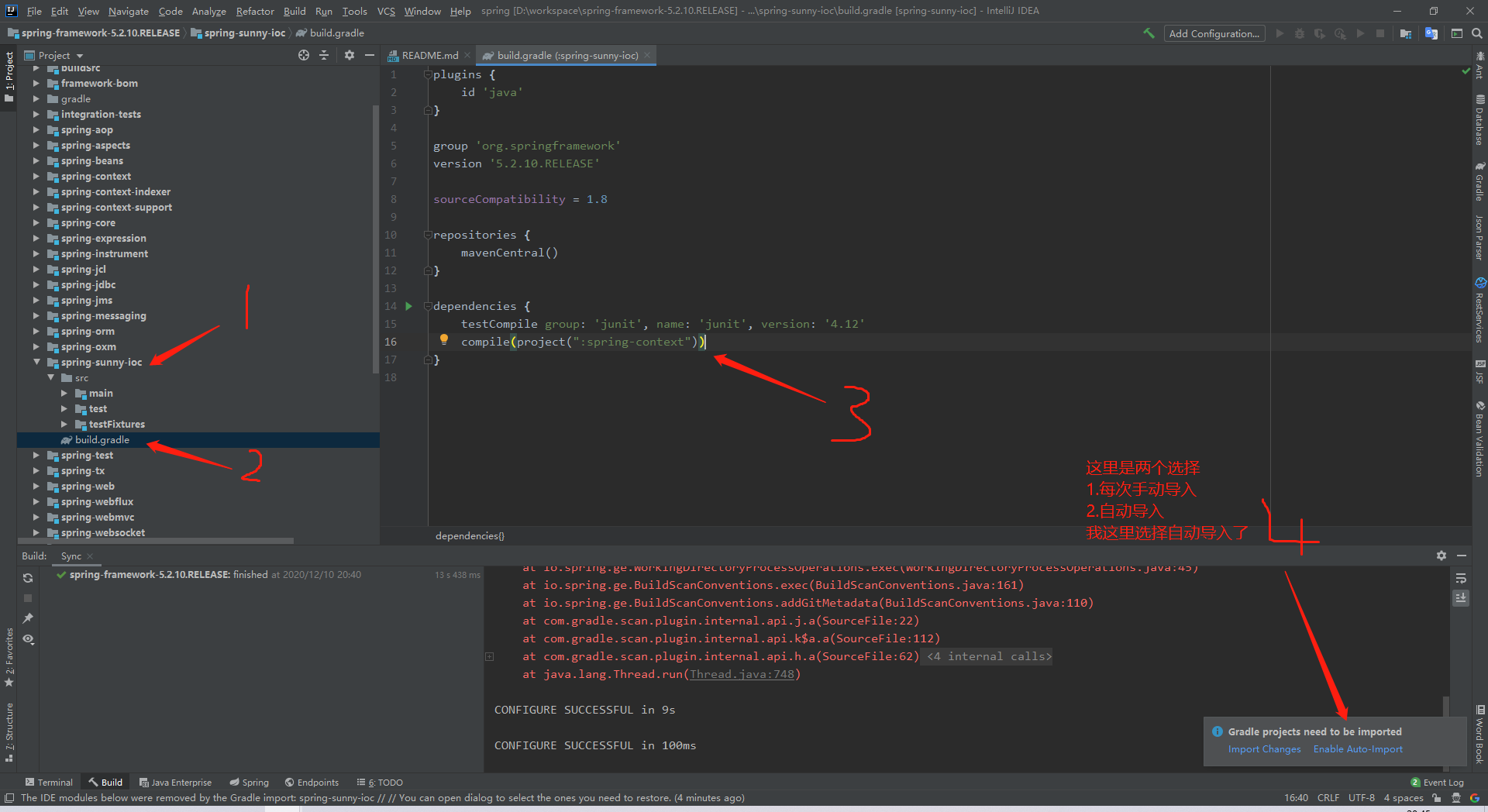1488x812 pixels.
Task: Open the Gradle side tool window
Action: coord(1479,182)
